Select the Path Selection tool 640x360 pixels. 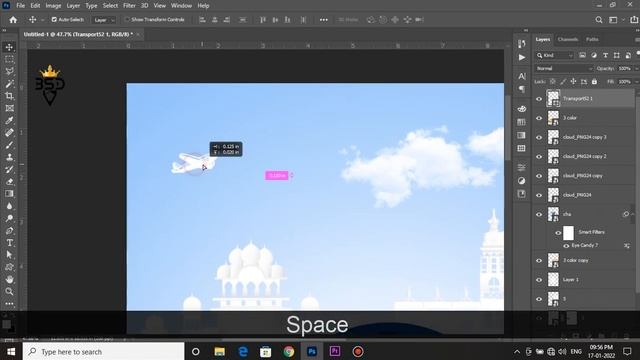tap(9, 255)
